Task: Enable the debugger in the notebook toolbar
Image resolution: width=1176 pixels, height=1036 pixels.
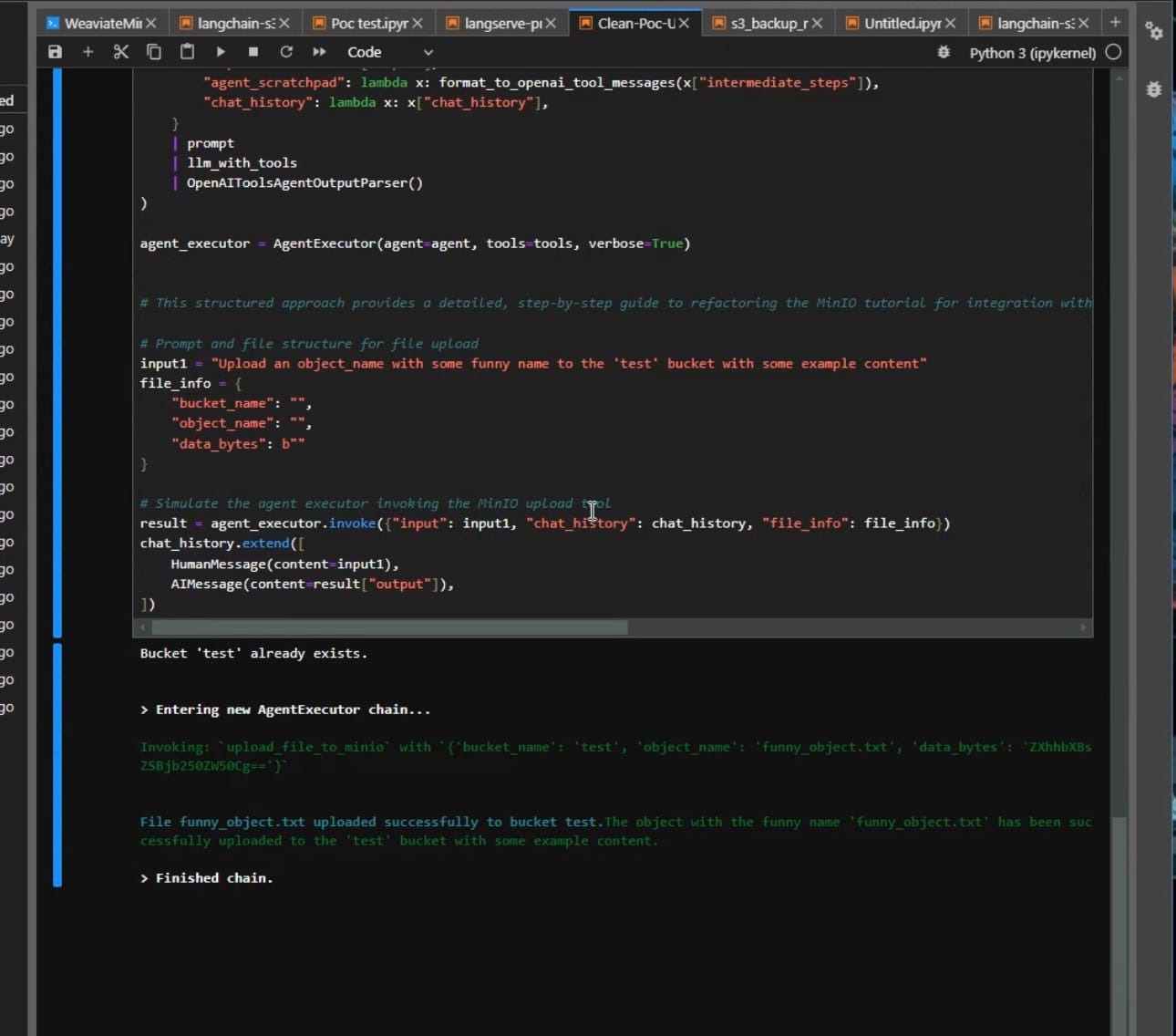Action: (944, 52)
